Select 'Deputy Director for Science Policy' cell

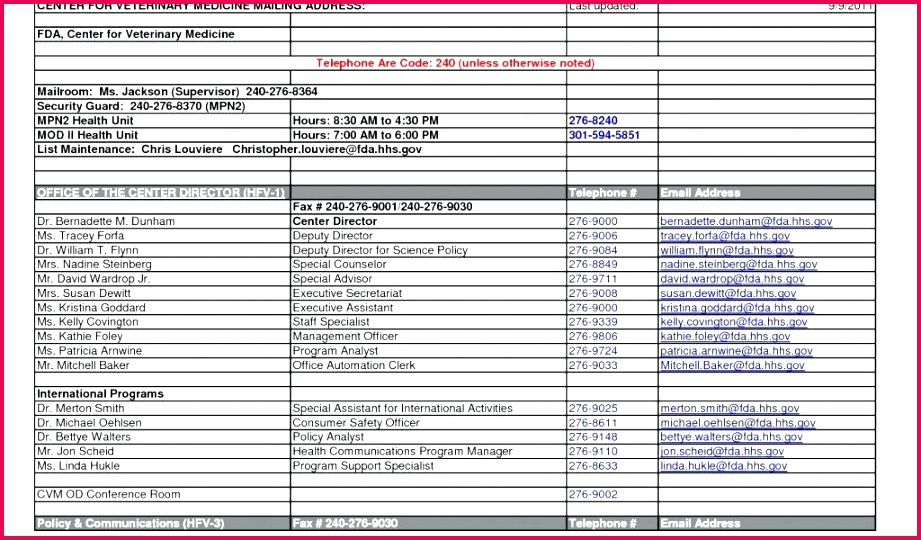pyautogui.click(x=428, y=250)
